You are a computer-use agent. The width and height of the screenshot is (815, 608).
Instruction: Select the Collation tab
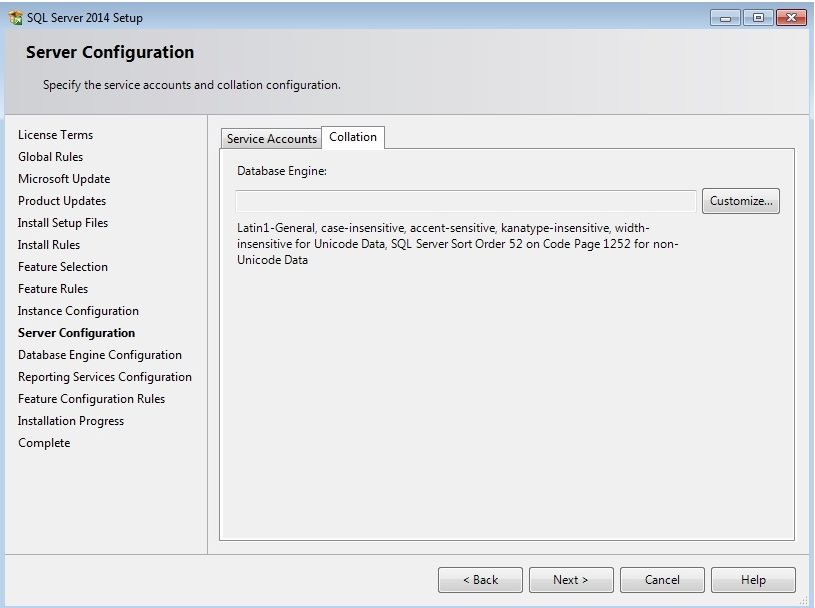click(353, 137)
